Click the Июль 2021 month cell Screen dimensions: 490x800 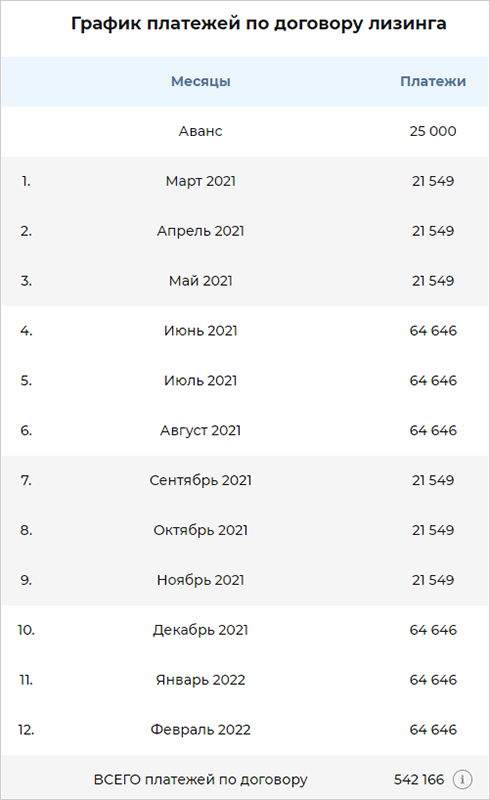coord(201,381)
